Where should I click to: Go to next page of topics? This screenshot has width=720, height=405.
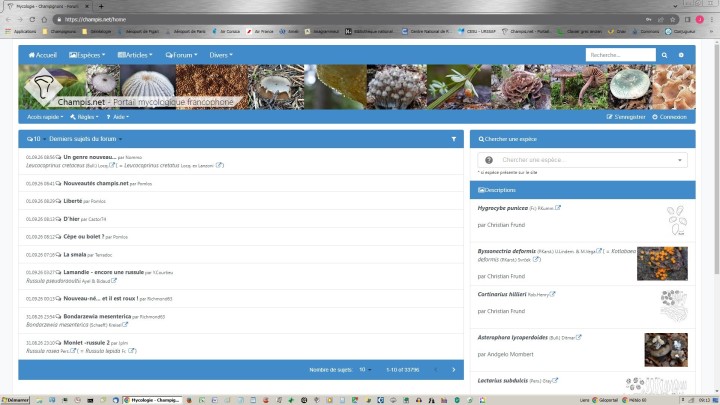point(454,370)
